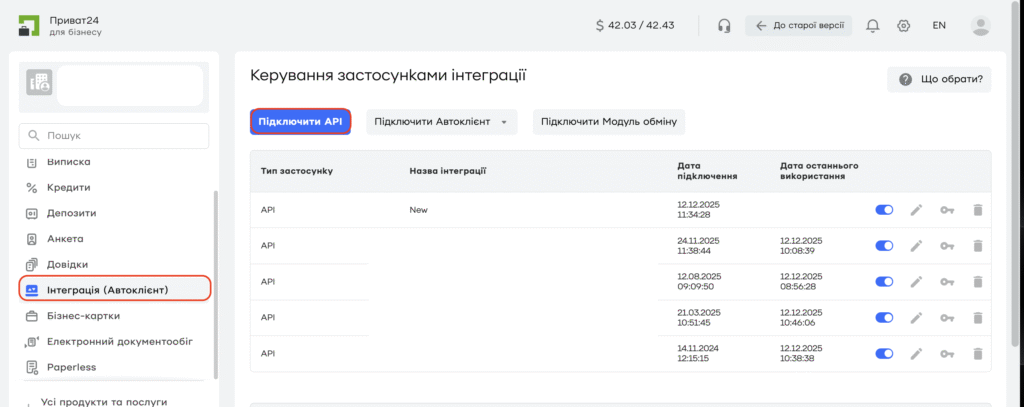Viewport: 1024px width, 407px height.
Task: Click the headset support icon
Action: (x=724, y=26)
